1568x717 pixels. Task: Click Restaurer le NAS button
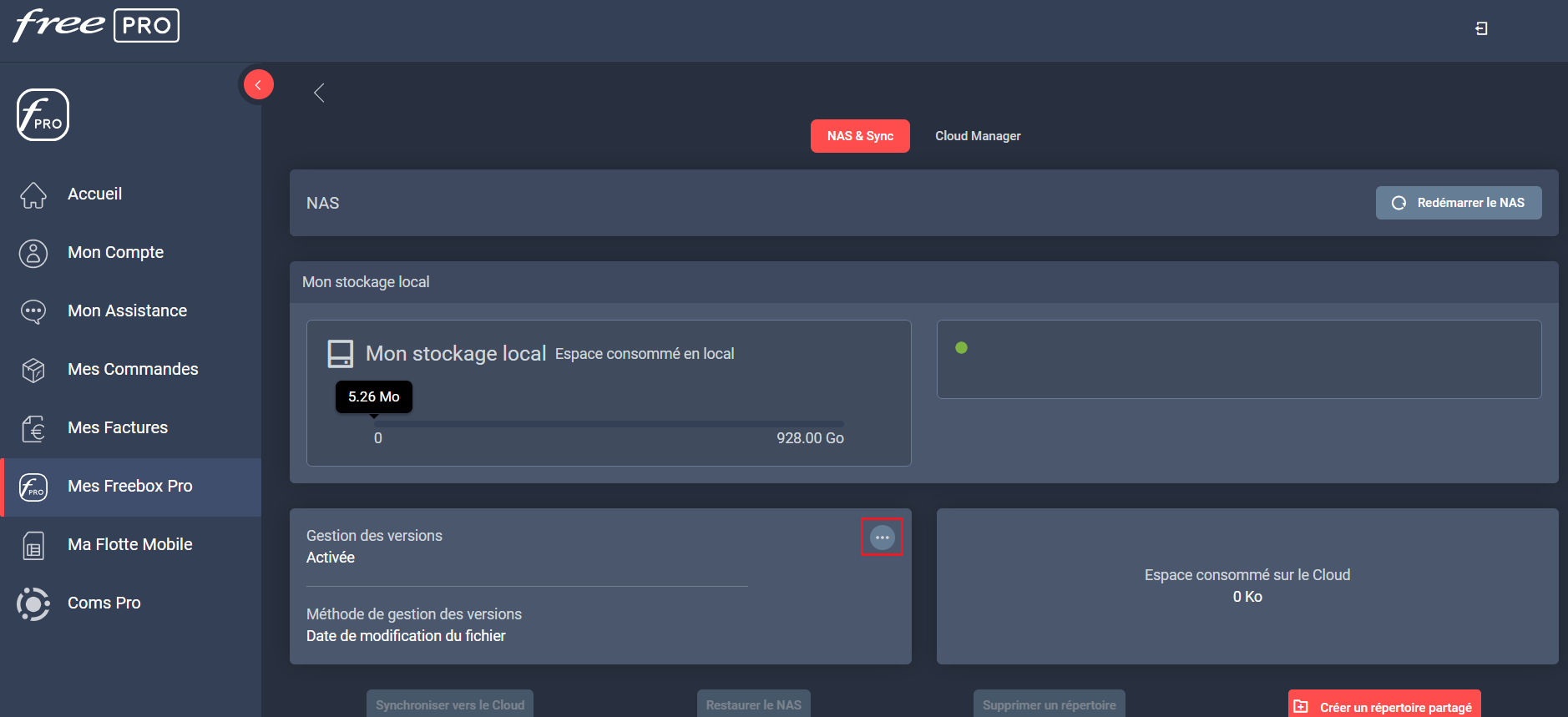(754, 704)
